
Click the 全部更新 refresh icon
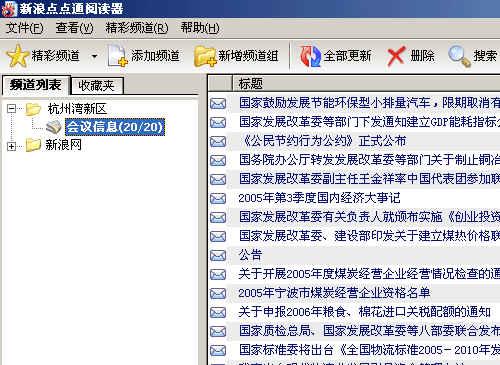[311, 56]
